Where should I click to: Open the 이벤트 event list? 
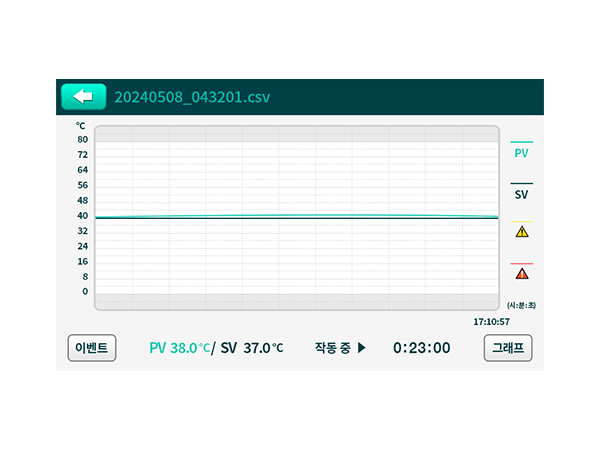tap(92, 348)
